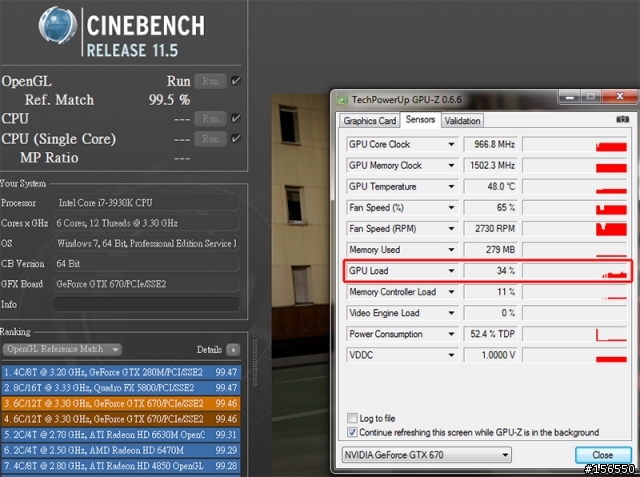Click the Processor field Intel Core i7-3930K
Image resolution: width=640 pixels, height=477 pixels.
[x=146, y=203]
